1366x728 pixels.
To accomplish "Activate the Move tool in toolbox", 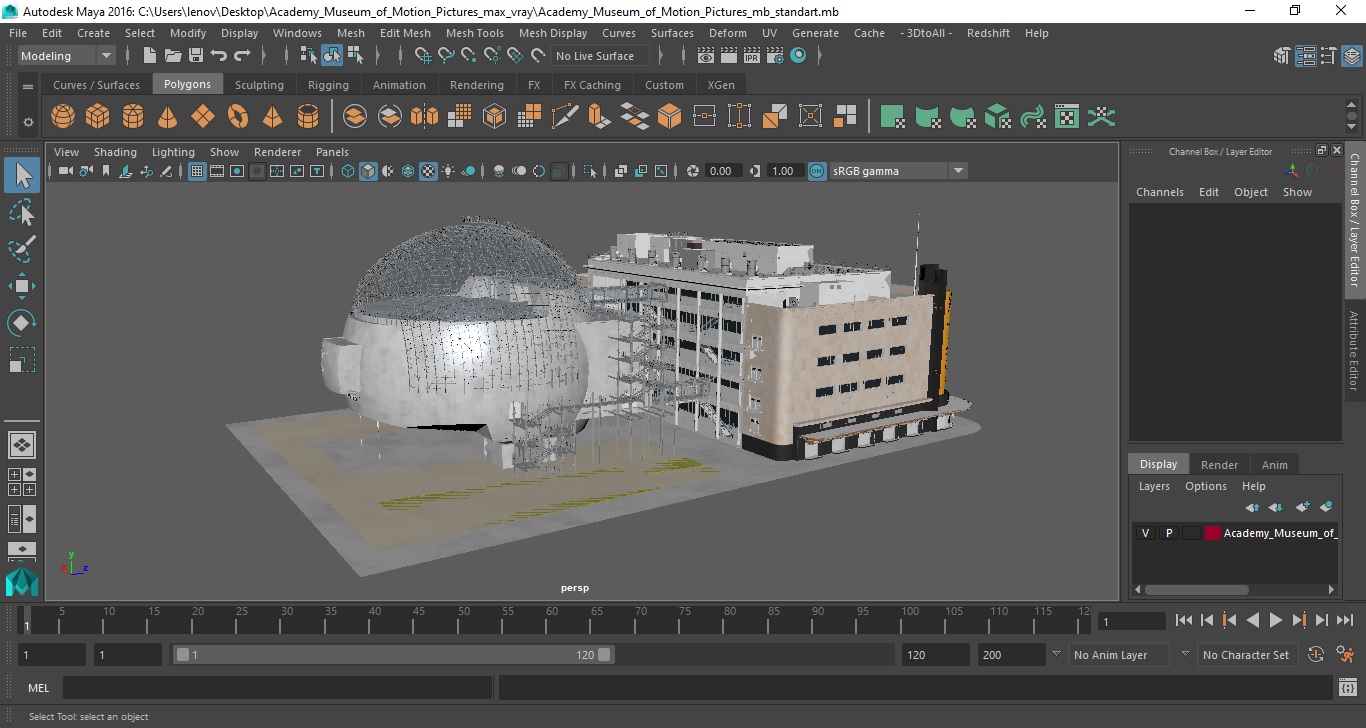I will (22, 286).
